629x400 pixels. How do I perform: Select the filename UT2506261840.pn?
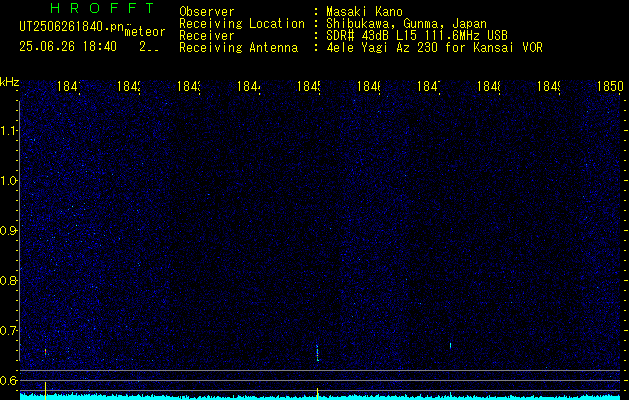coord(71,27)
